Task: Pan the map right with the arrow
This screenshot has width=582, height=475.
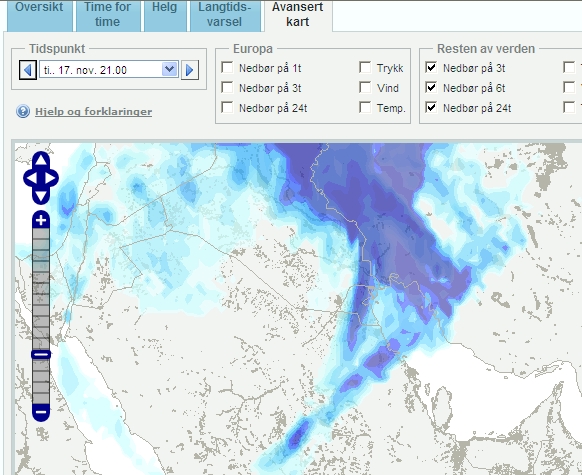Action: point(51,178)
